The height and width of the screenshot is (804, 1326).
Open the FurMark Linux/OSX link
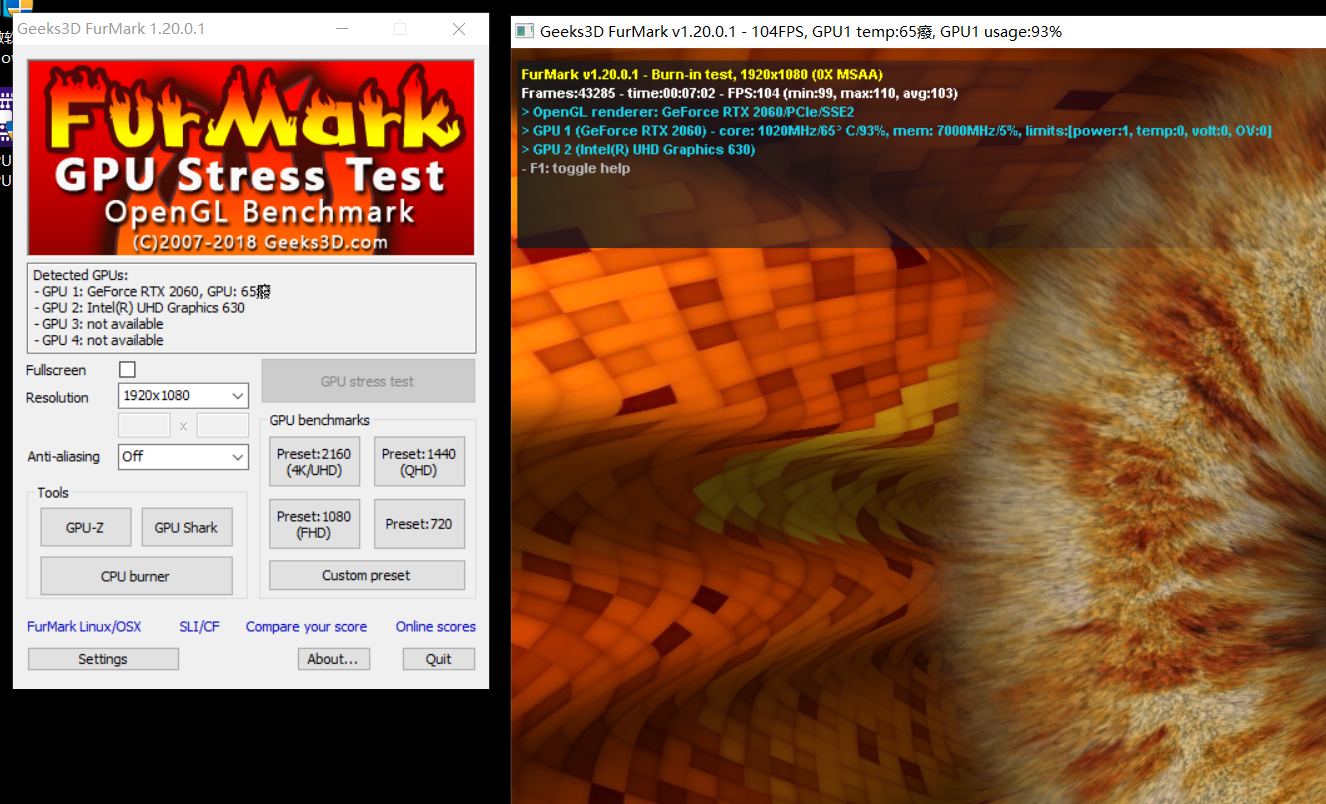pyautogui.click(x=84, y=627)
